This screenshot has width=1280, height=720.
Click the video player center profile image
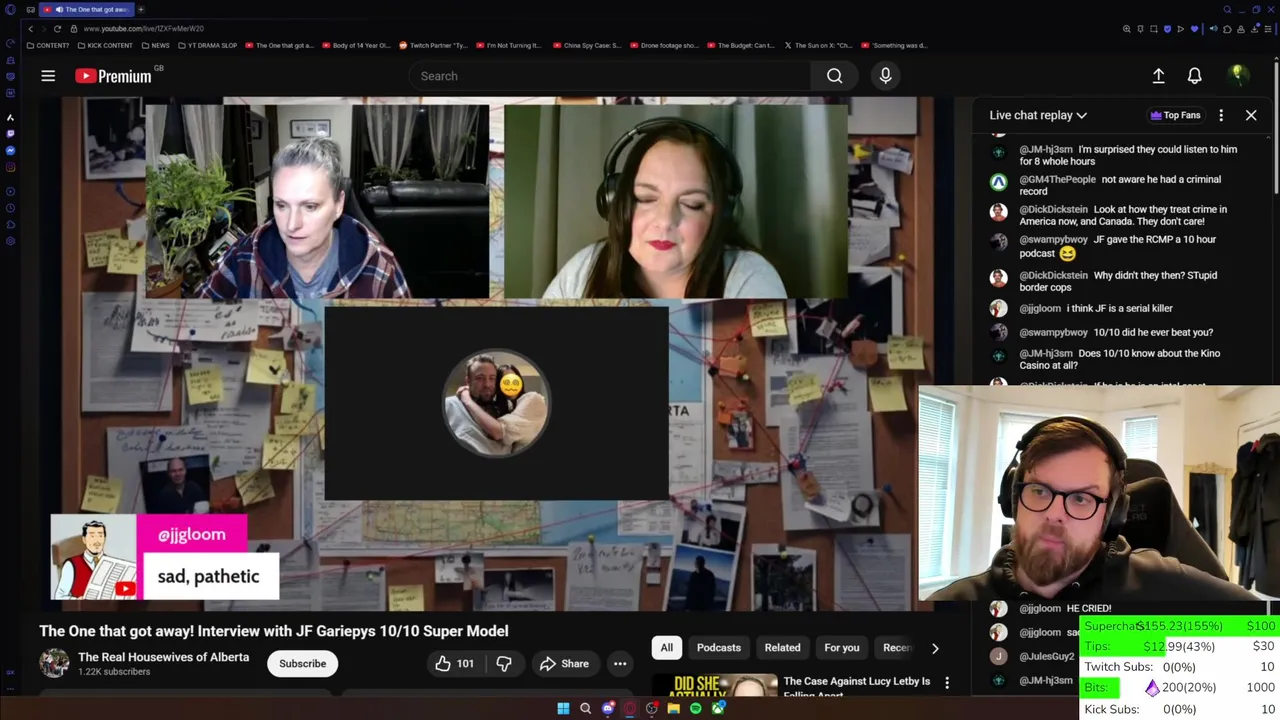(496, 402)
